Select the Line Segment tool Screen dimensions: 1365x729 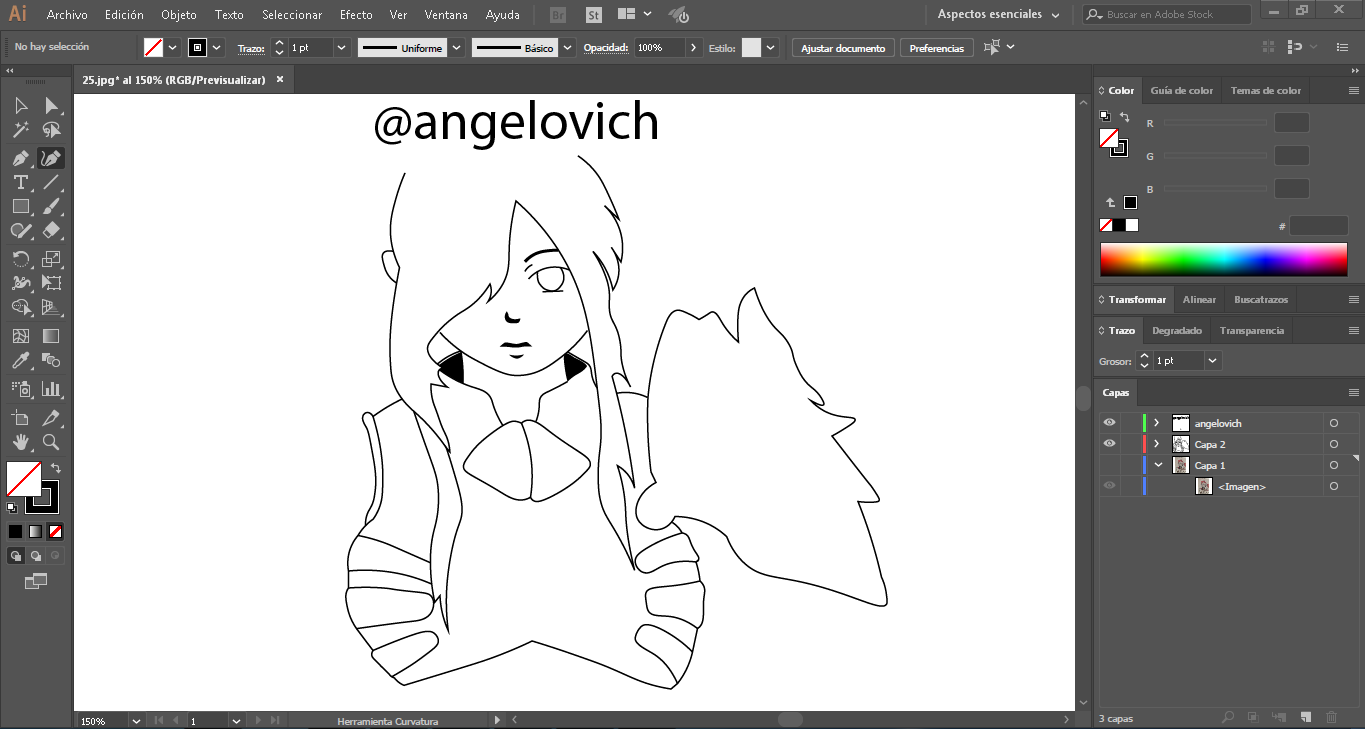tap(51, 182)
